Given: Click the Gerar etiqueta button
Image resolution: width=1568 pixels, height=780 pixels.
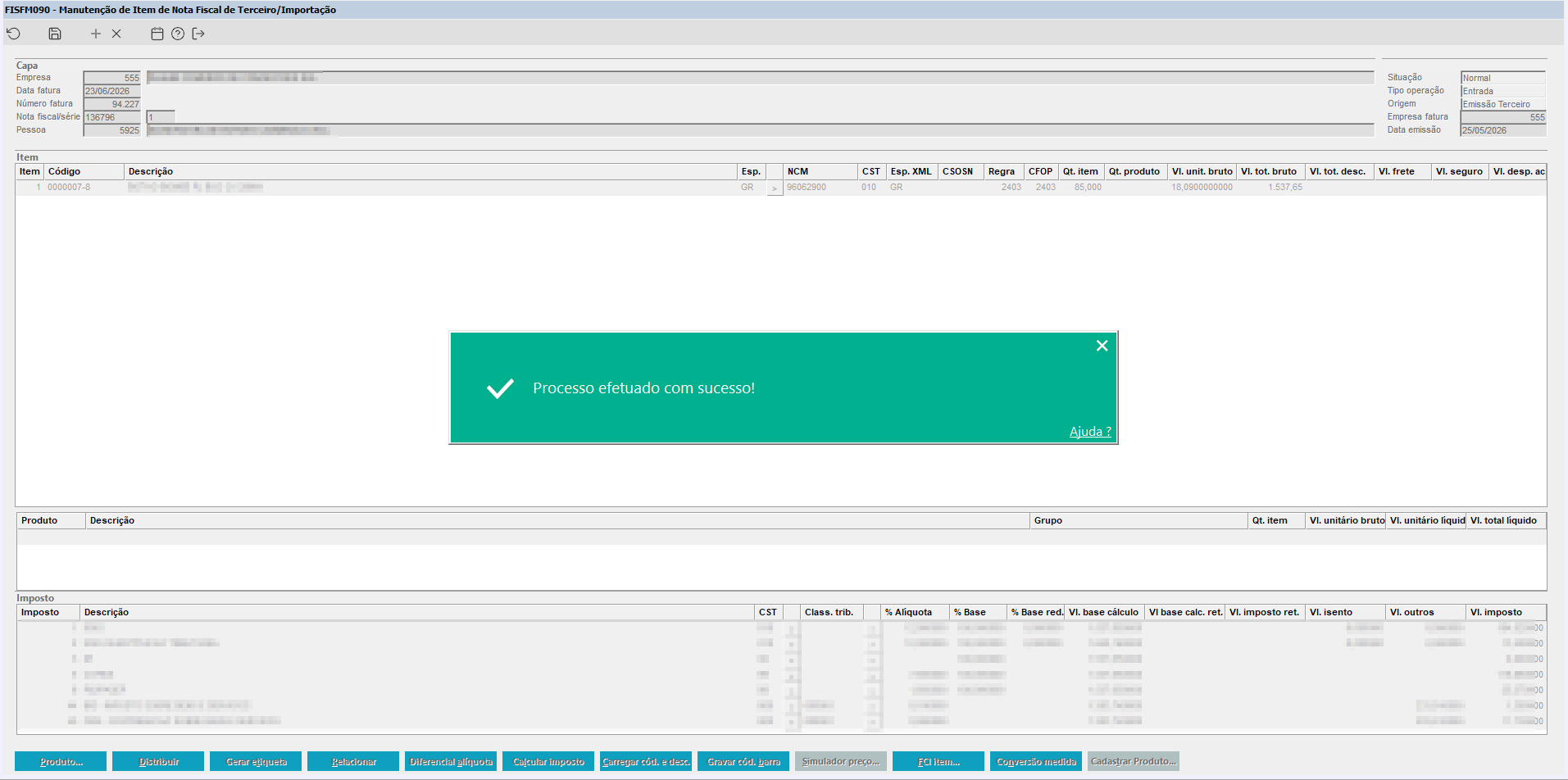Looking at the screenshot, I should coord(256,761).
